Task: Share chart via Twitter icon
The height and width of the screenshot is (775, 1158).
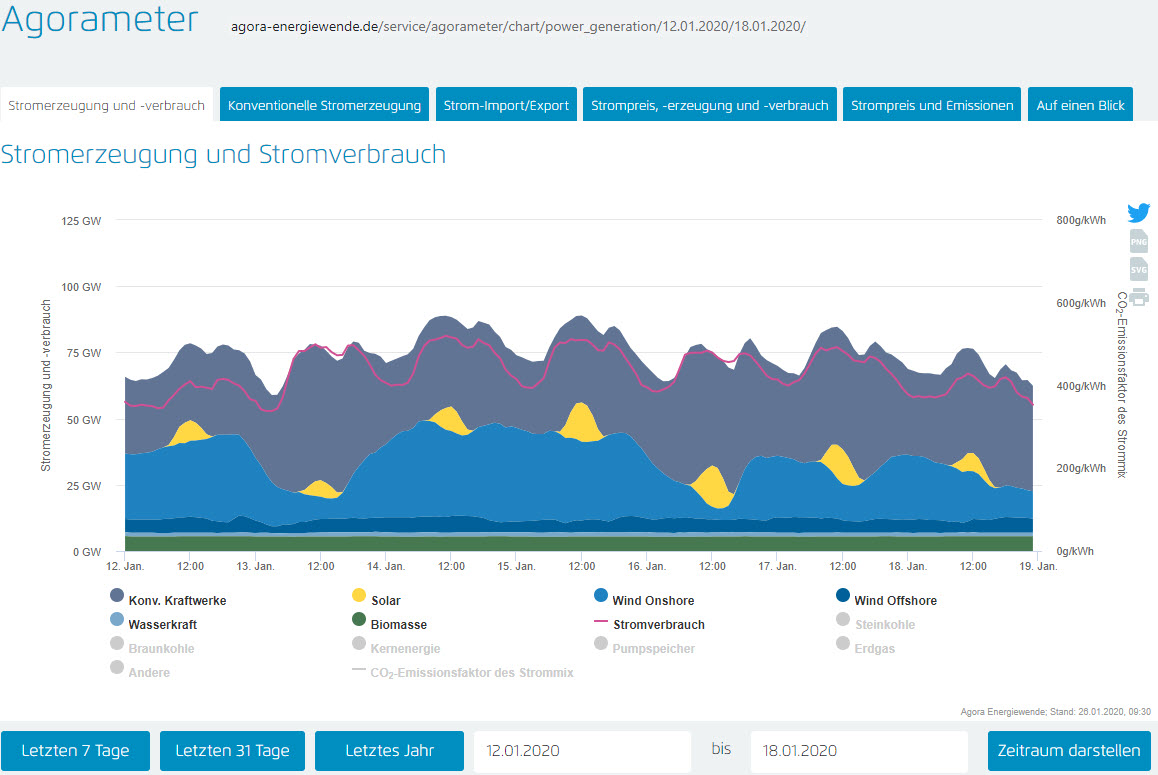Action: 1138,213
